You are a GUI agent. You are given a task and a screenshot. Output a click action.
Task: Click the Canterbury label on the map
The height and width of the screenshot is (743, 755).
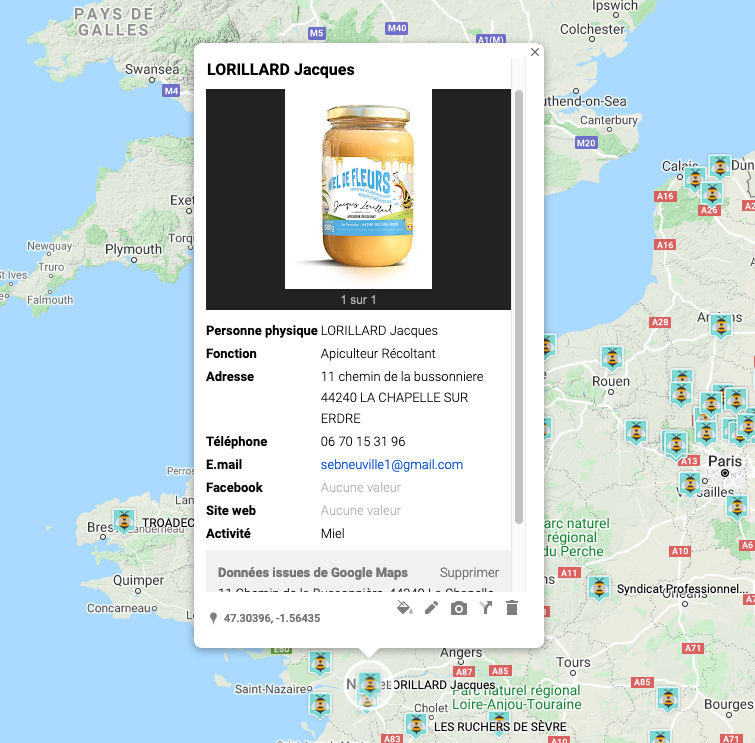[609, 120]
